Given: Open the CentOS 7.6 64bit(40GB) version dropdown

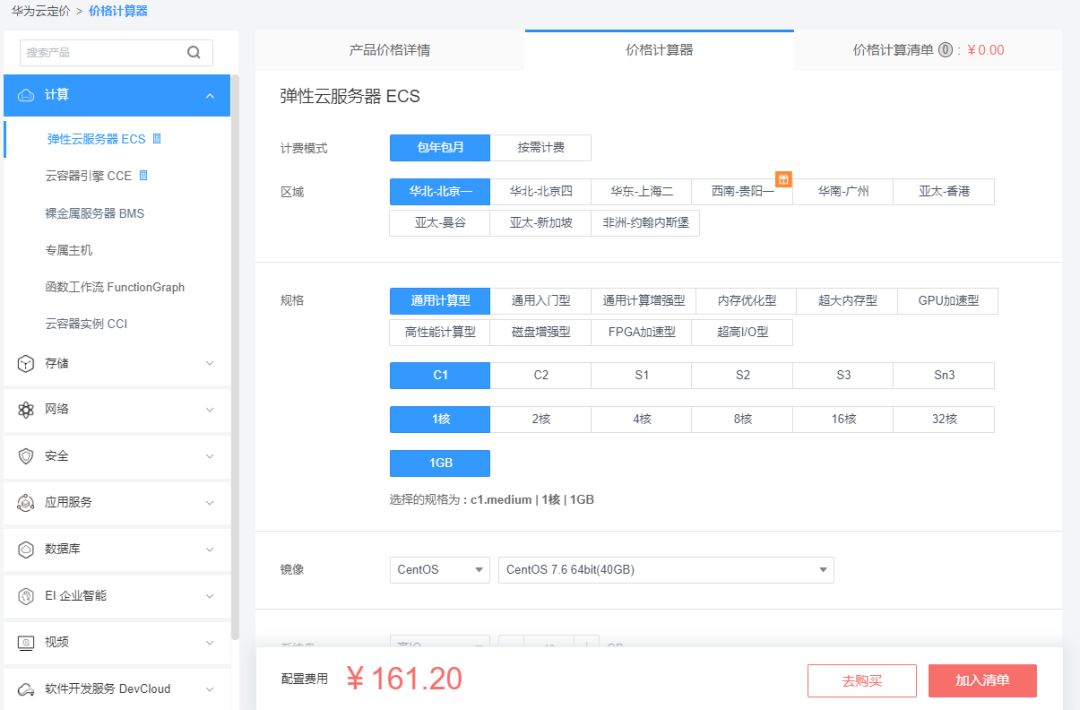Looking at the screenshot, I should point(666,570).
